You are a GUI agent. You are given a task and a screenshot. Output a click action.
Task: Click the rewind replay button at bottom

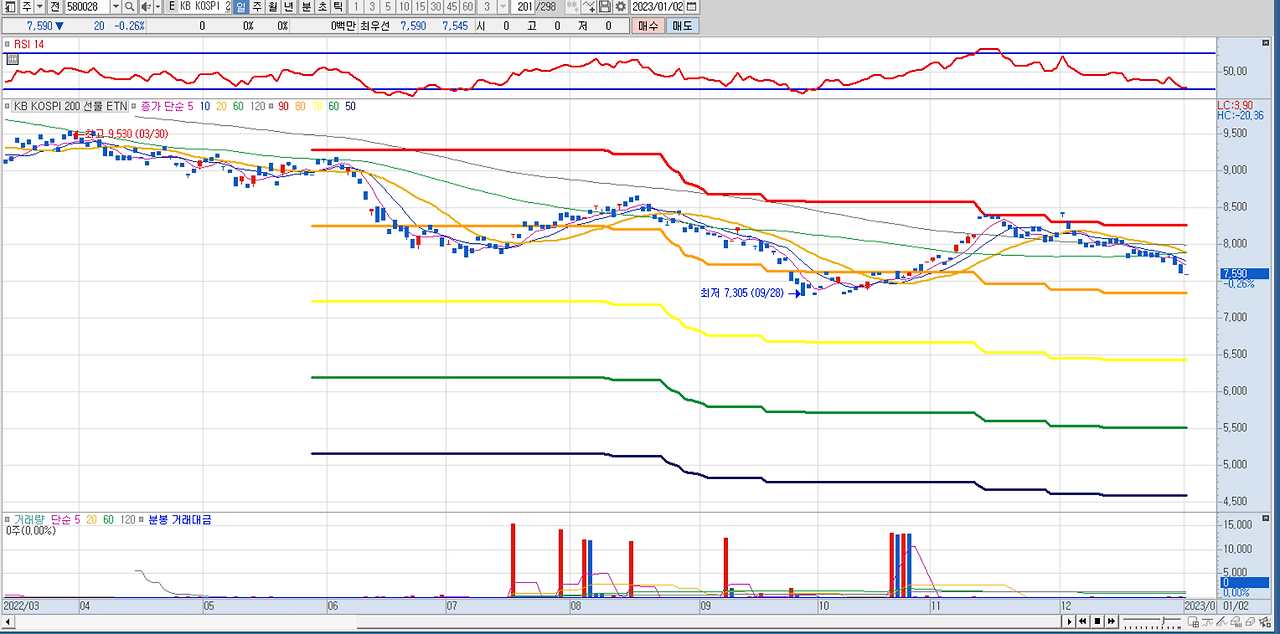(x=1083, y=622)
